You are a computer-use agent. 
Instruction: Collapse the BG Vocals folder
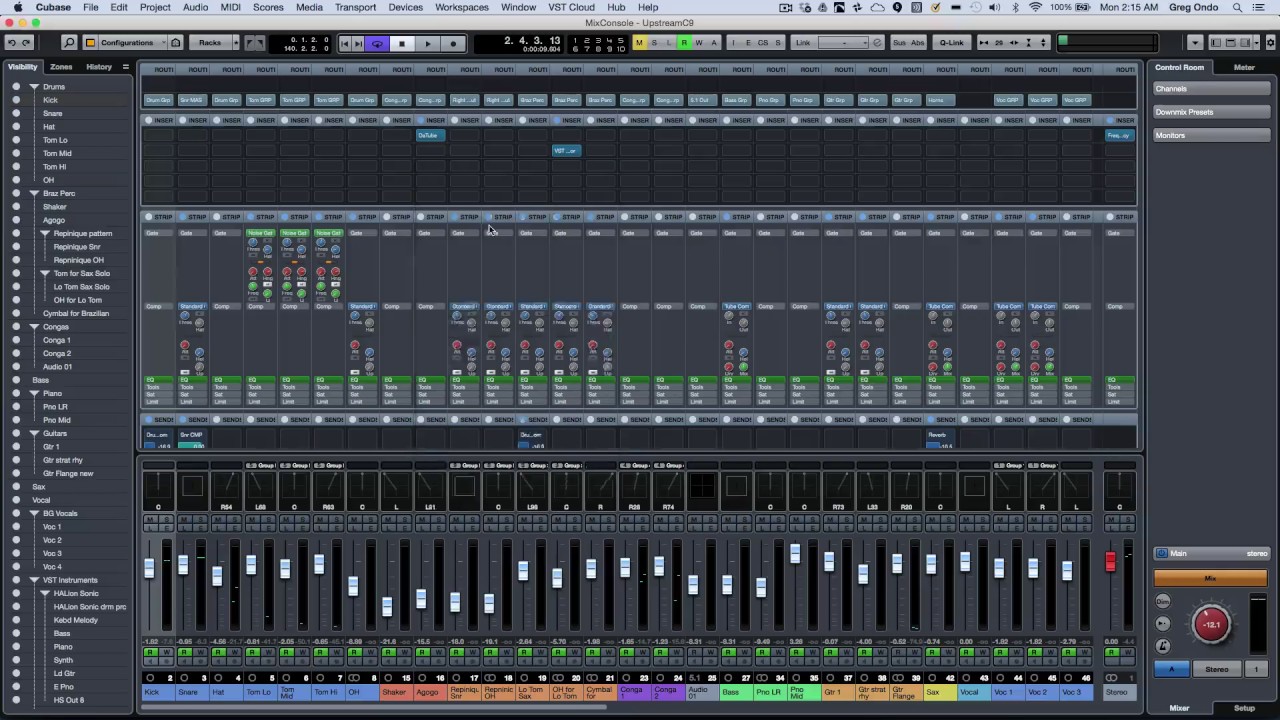pos(34,513)
